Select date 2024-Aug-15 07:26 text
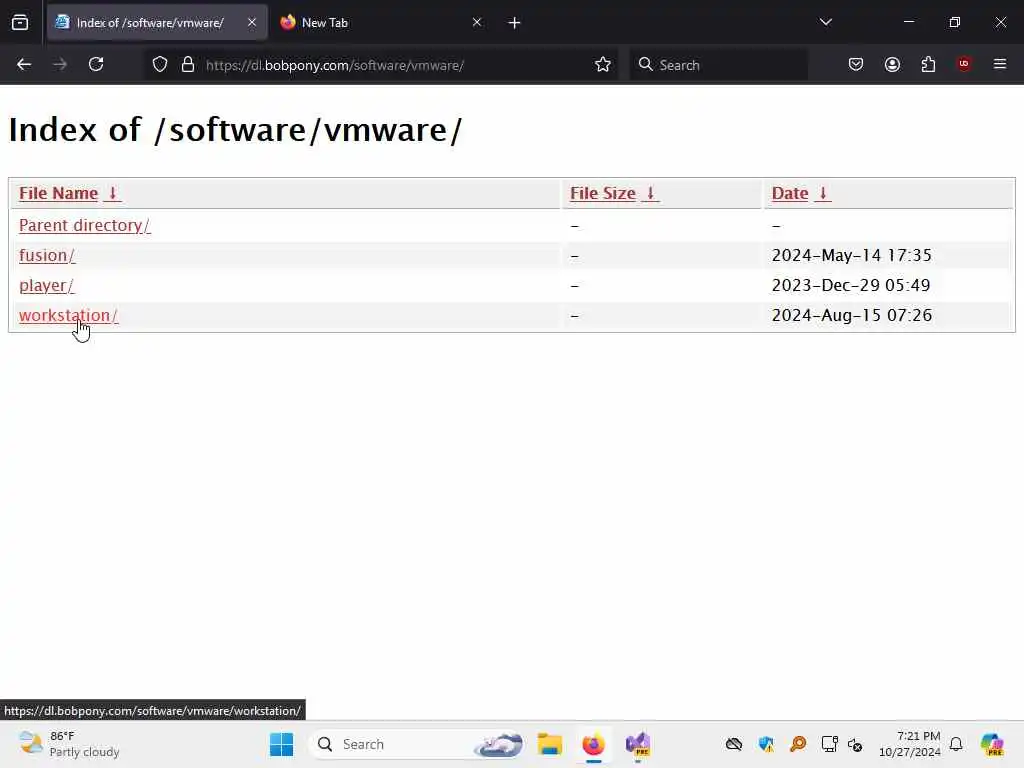1024x768 pixels. [x=852, y=315]
